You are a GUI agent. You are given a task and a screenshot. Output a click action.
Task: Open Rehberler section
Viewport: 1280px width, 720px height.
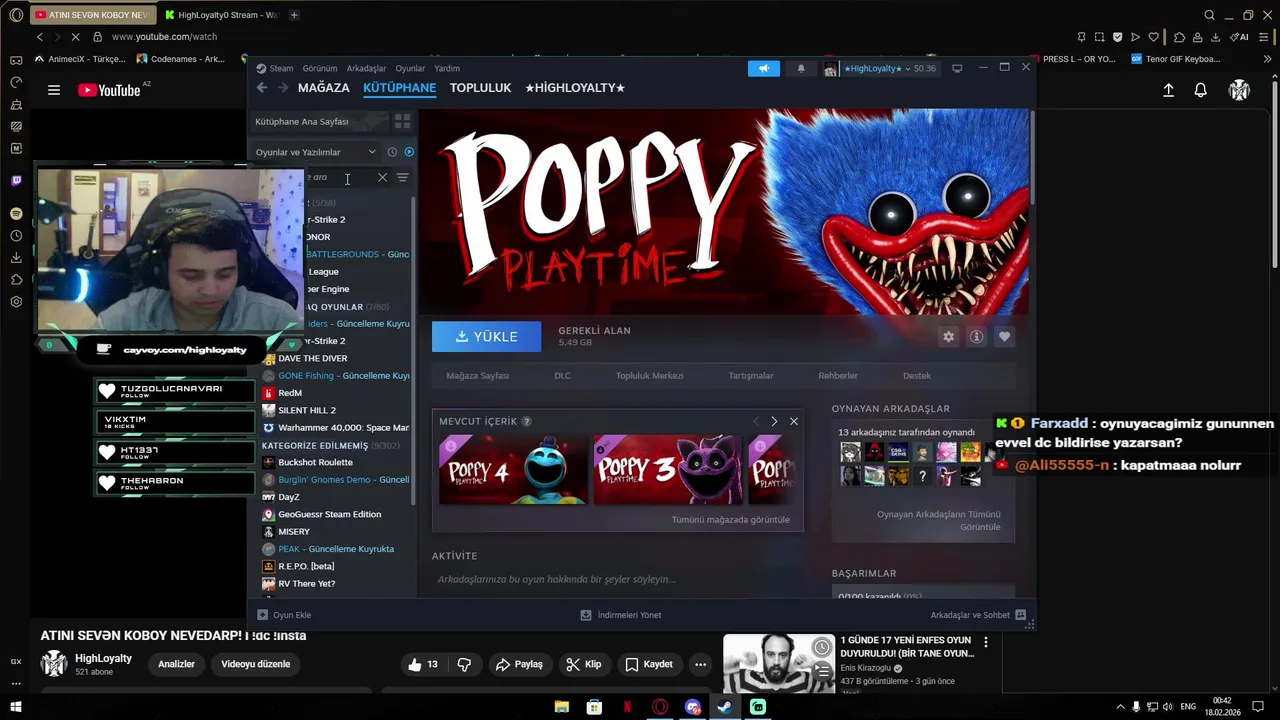tap(838, 376)
